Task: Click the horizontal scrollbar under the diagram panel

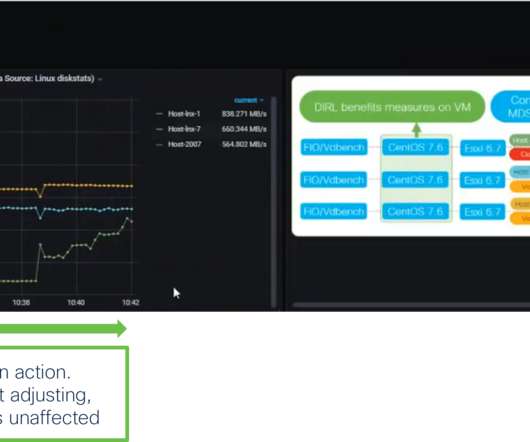Action: pyautogui.click(x=411, y=305)
